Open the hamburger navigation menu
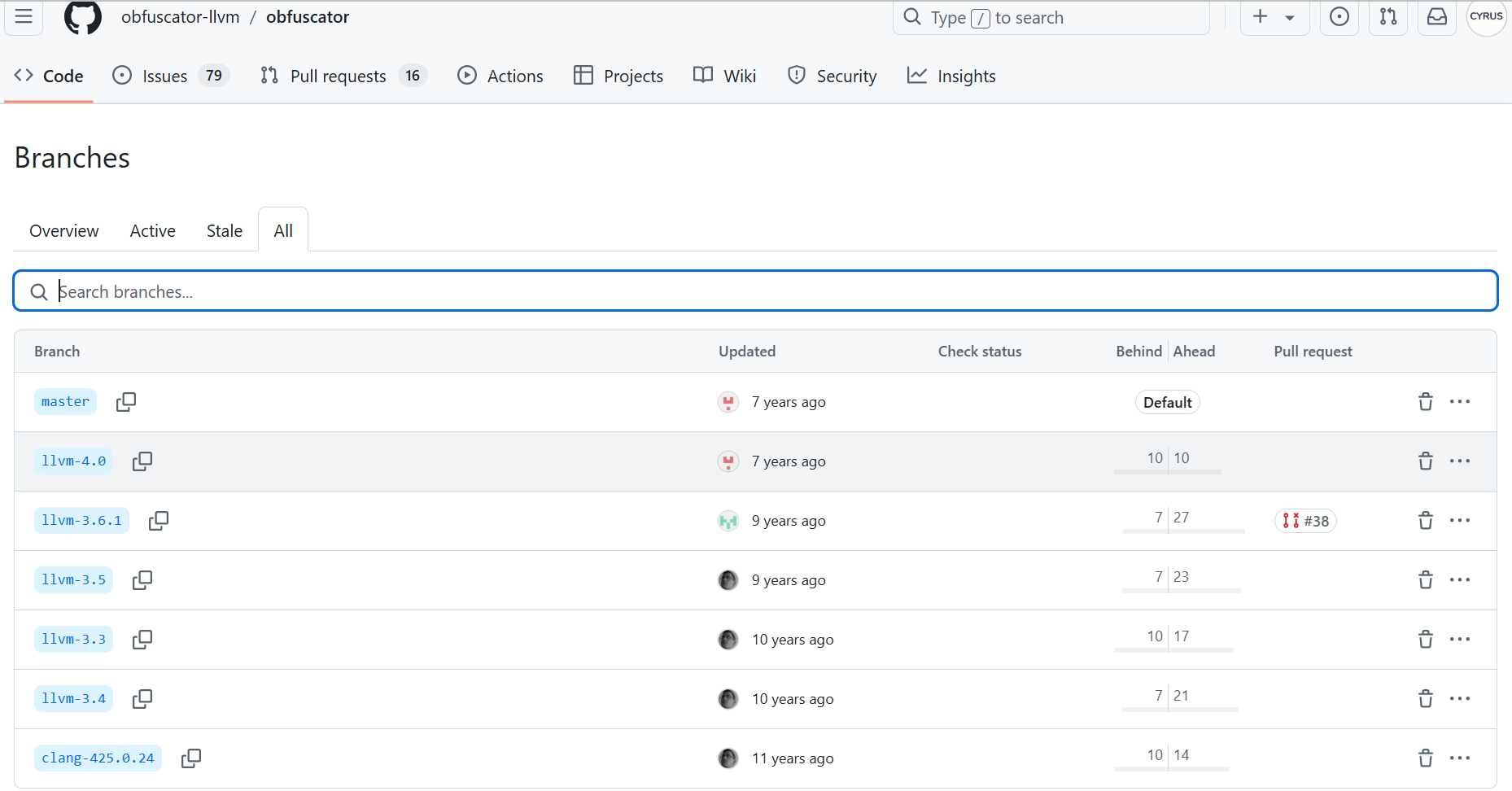The height and width of the screenshot is (791, 1512). (x=24, y=16)
